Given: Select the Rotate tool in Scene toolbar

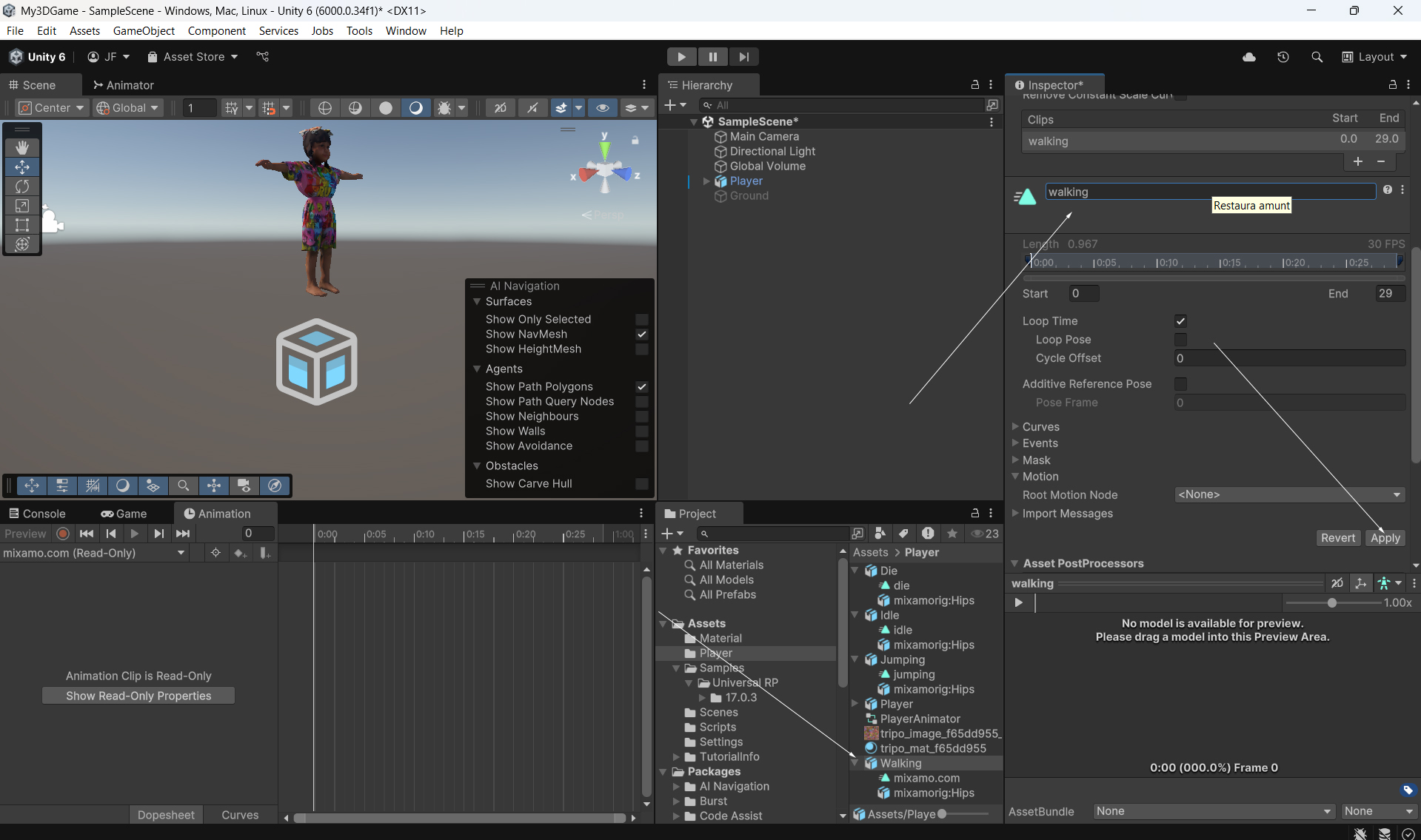Looking at the screenshot, I should 22,187.
